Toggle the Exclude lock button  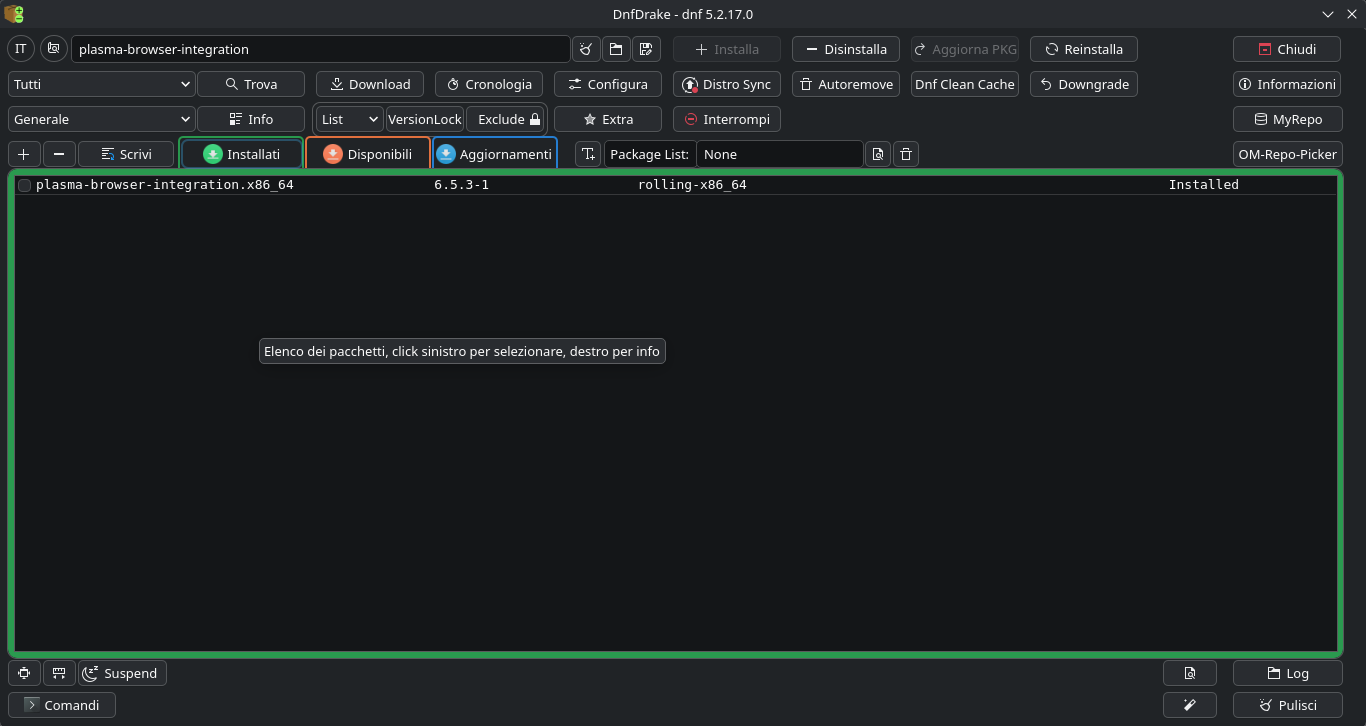click(x=508, y=119)
